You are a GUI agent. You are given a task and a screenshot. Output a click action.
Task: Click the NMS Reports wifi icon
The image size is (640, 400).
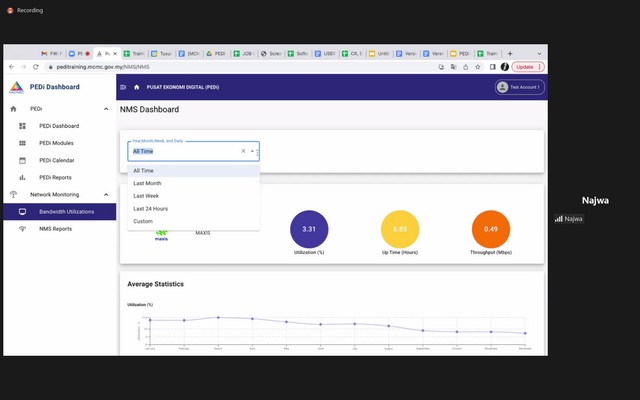click(23, 229)
